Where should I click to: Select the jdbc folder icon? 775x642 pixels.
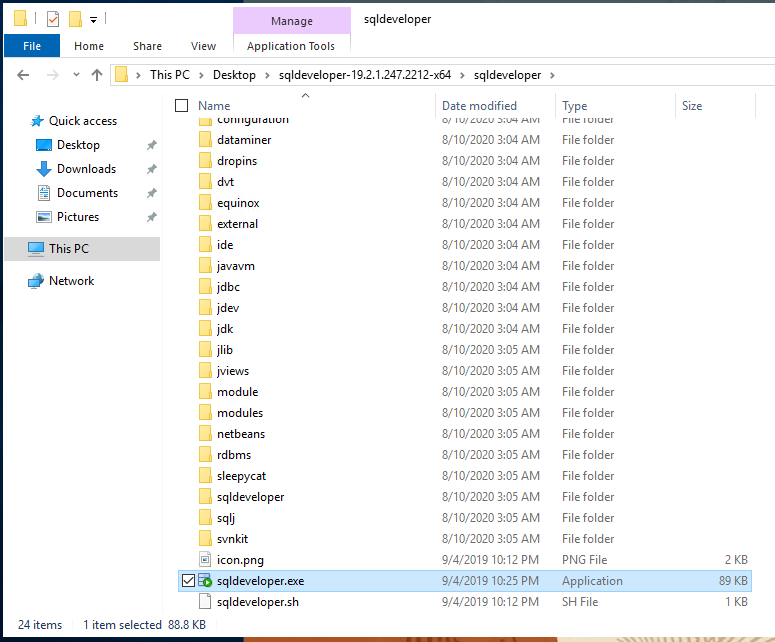[x=205, y=287]
